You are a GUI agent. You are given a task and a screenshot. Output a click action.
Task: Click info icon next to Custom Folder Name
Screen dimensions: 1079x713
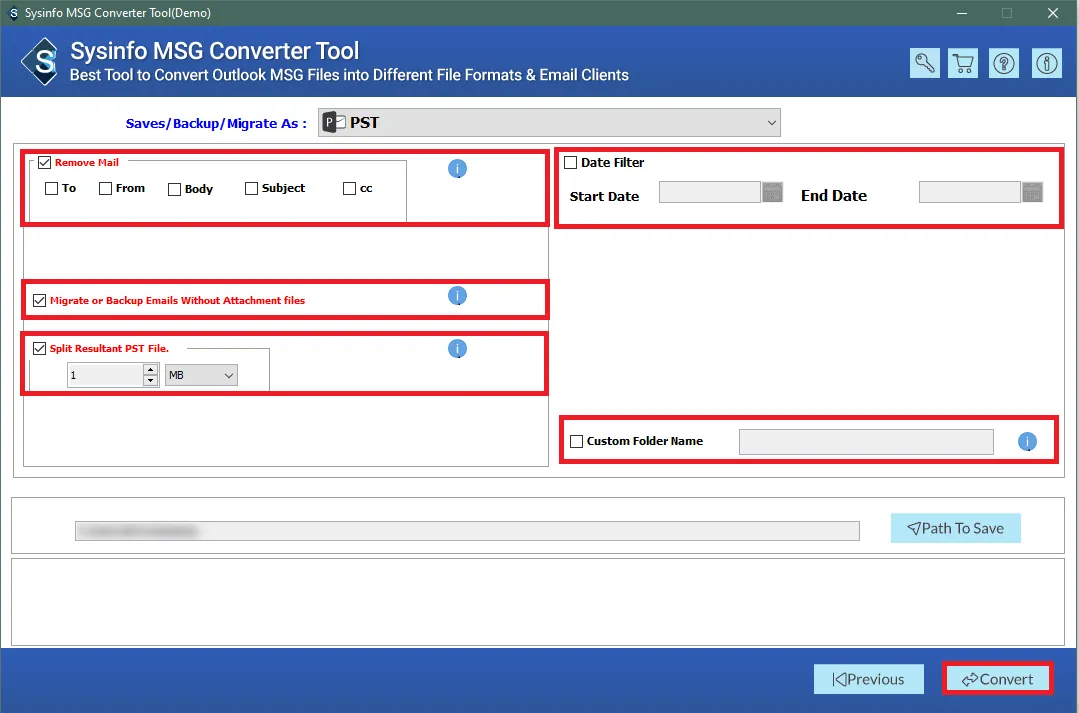pyautogui.click(x=1027, y=442)
